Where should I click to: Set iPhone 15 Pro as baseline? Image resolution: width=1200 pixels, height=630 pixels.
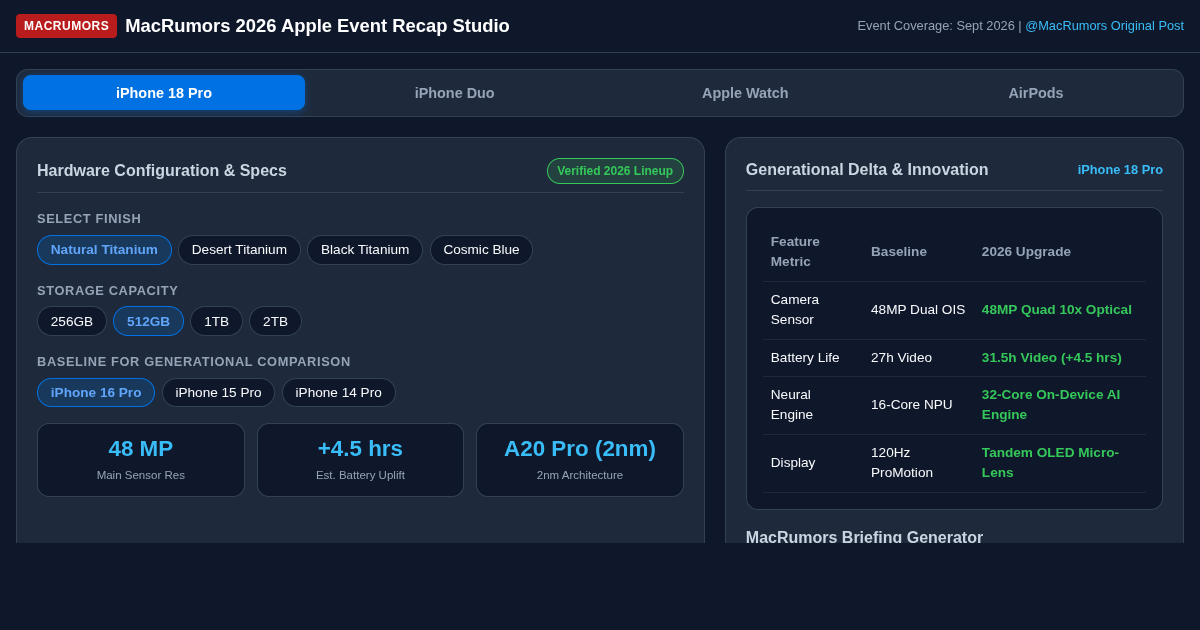[x=218, y=392]
